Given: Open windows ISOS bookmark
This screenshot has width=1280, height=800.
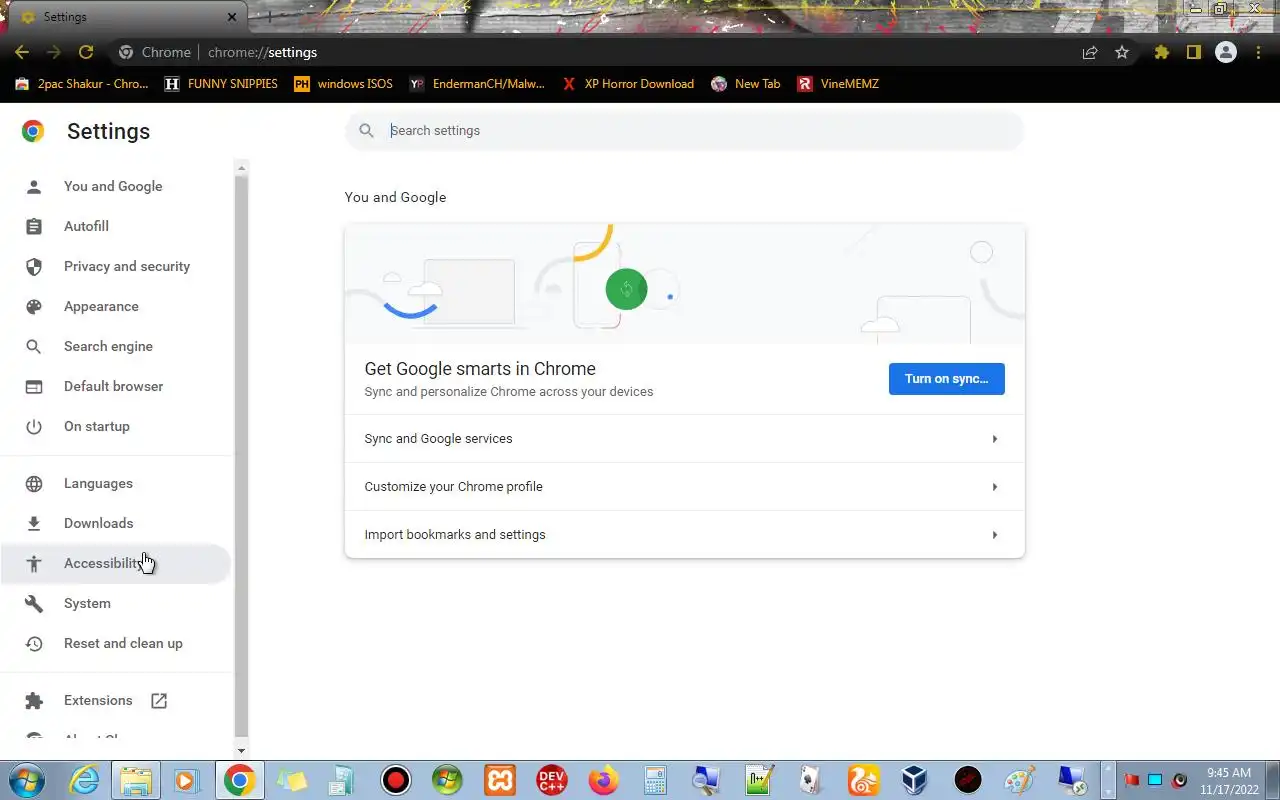Looking at the screenshot, I should pos(344,84).
